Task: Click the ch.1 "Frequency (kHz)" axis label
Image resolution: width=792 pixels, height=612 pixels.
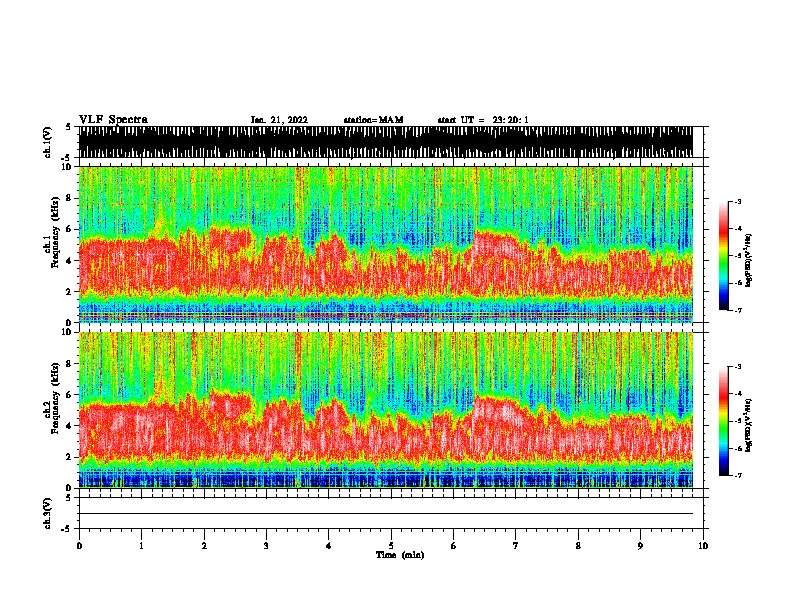Action: [55, 232]
